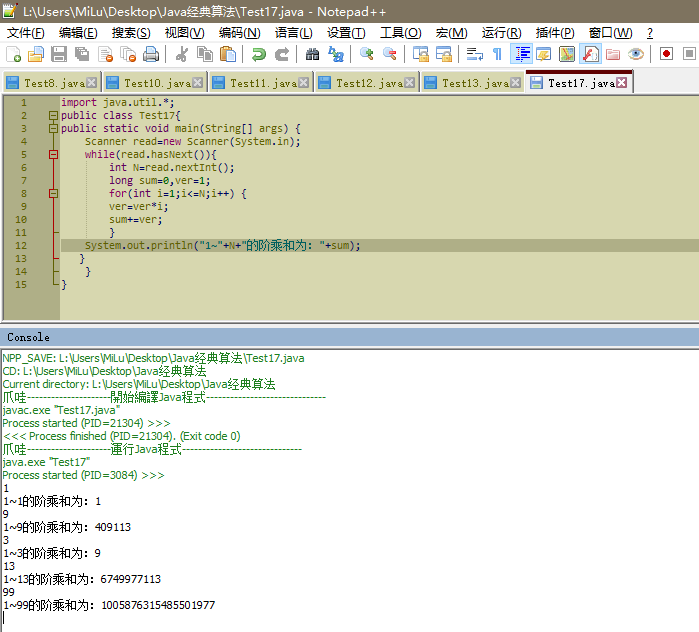
Task: Open Replace dialog from toolbar icon
Action: coord(336,54)
